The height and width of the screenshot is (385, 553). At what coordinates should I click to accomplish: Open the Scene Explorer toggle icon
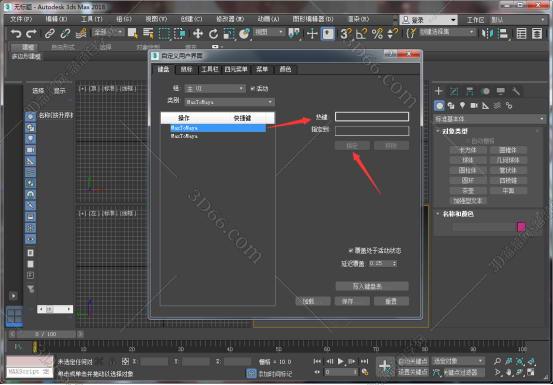click(521, 34)
